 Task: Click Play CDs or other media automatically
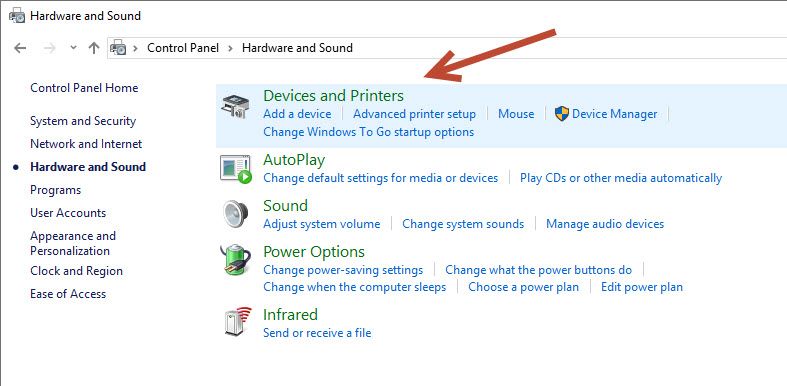[621, 178]
